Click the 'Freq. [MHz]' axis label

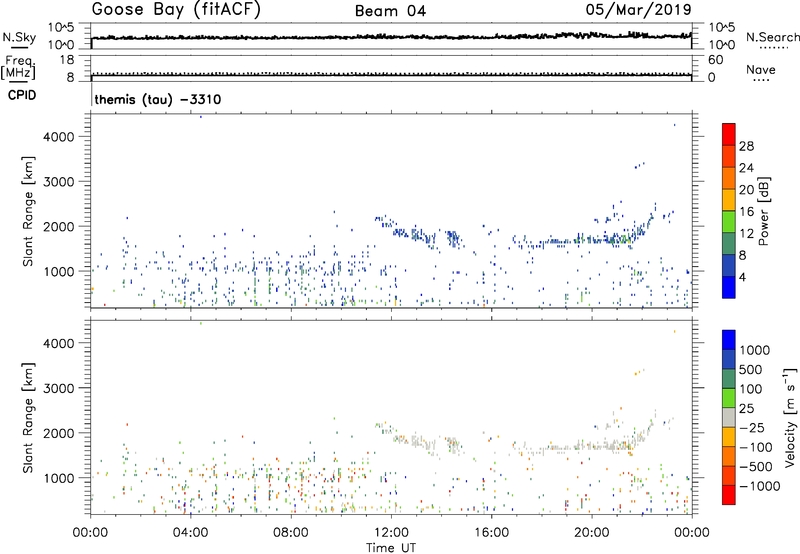pyautogui.click(x=18, y=68)
